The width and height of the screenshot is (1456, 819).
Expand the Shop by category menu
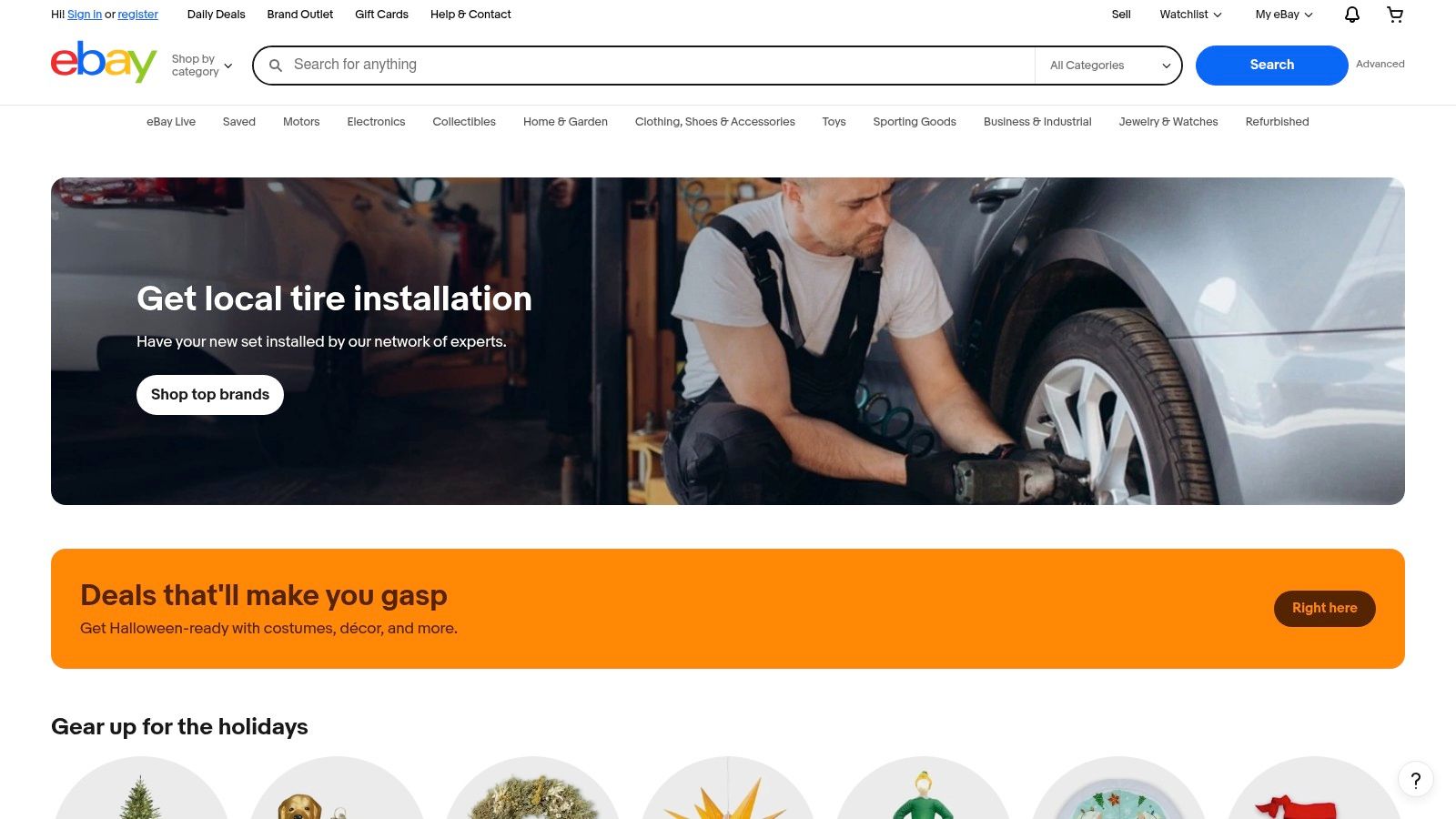[202, 66]
